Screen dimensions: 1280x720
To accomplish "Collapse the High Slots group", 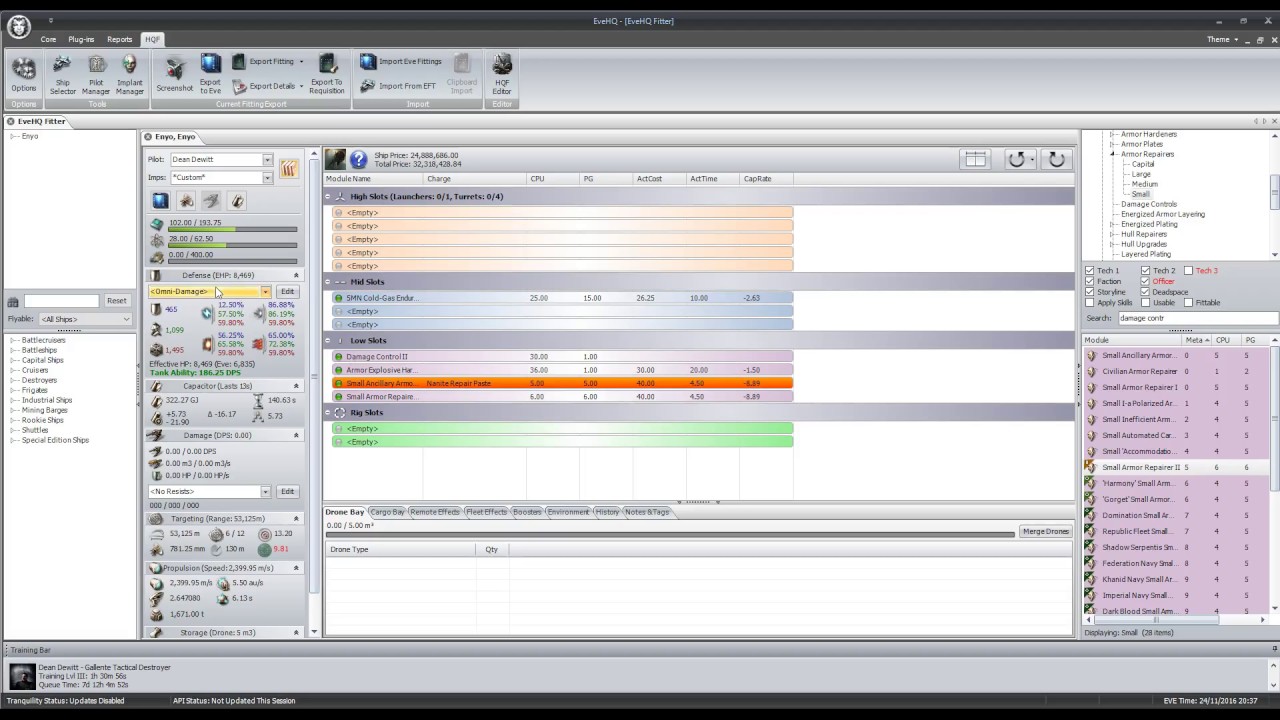I will click(329, 197).
